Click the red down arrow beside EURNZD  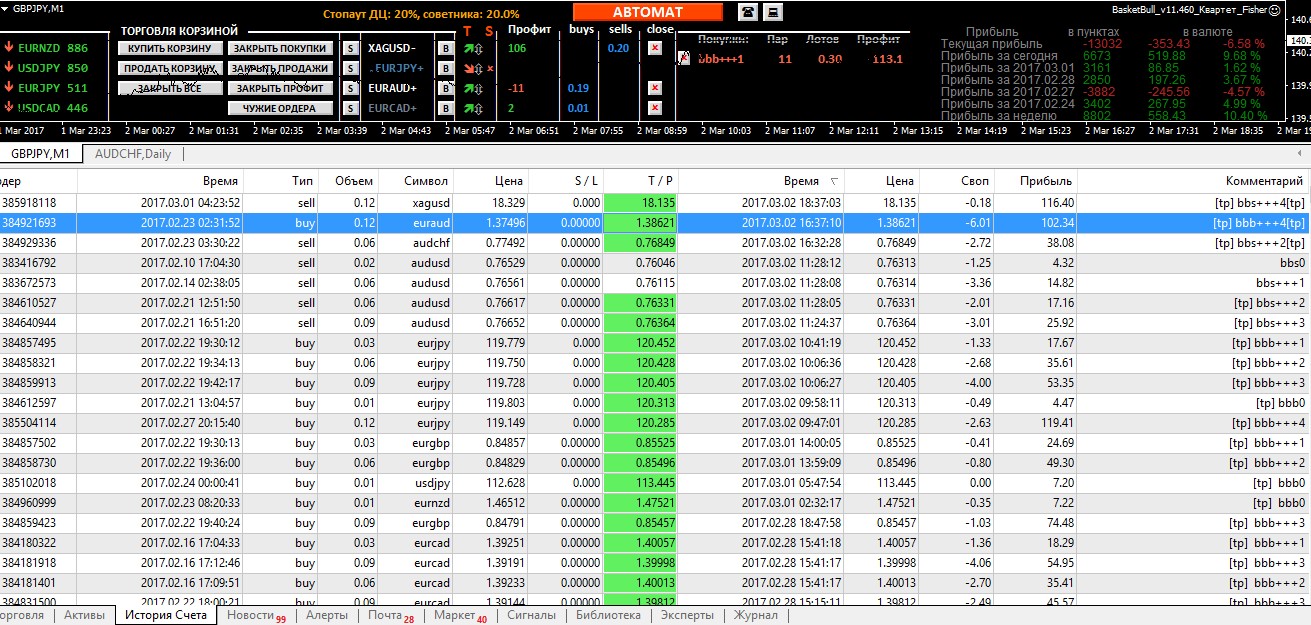(9, 48)
